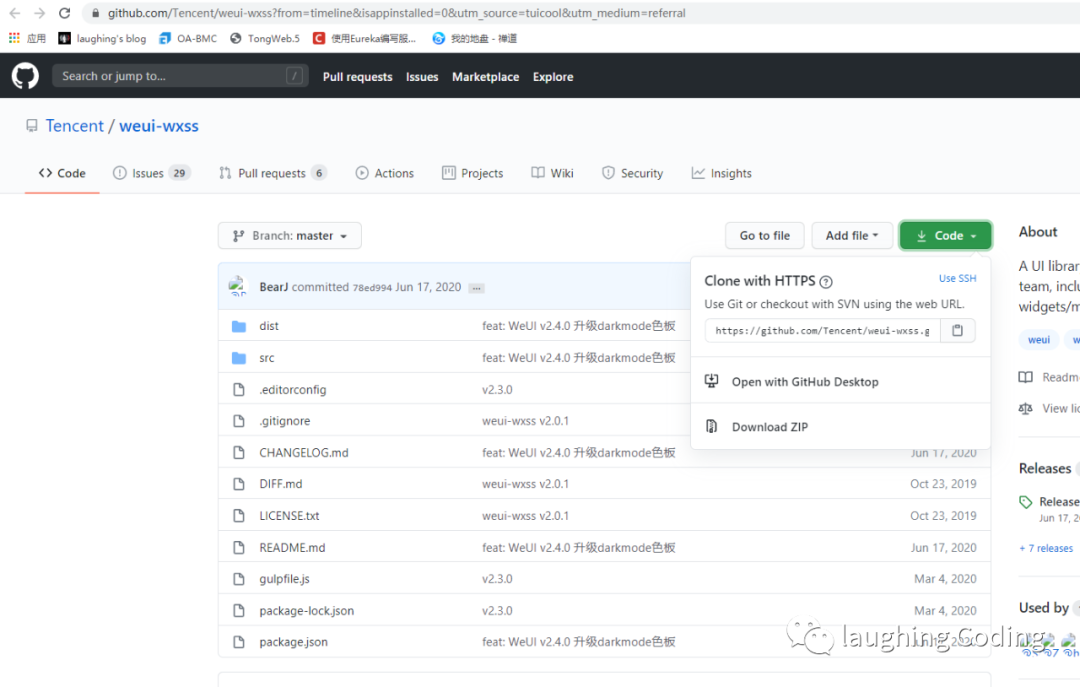Open the apps grid bookmark icon
The height and width of the screenshot is (687, 1080).
[x=14, y=38]
